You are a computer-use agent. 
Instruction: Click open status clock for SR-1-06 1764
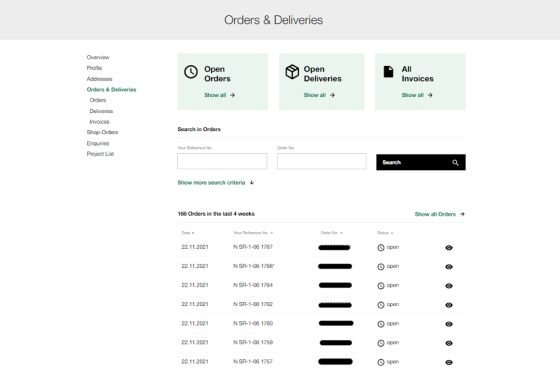pos(381,286)
